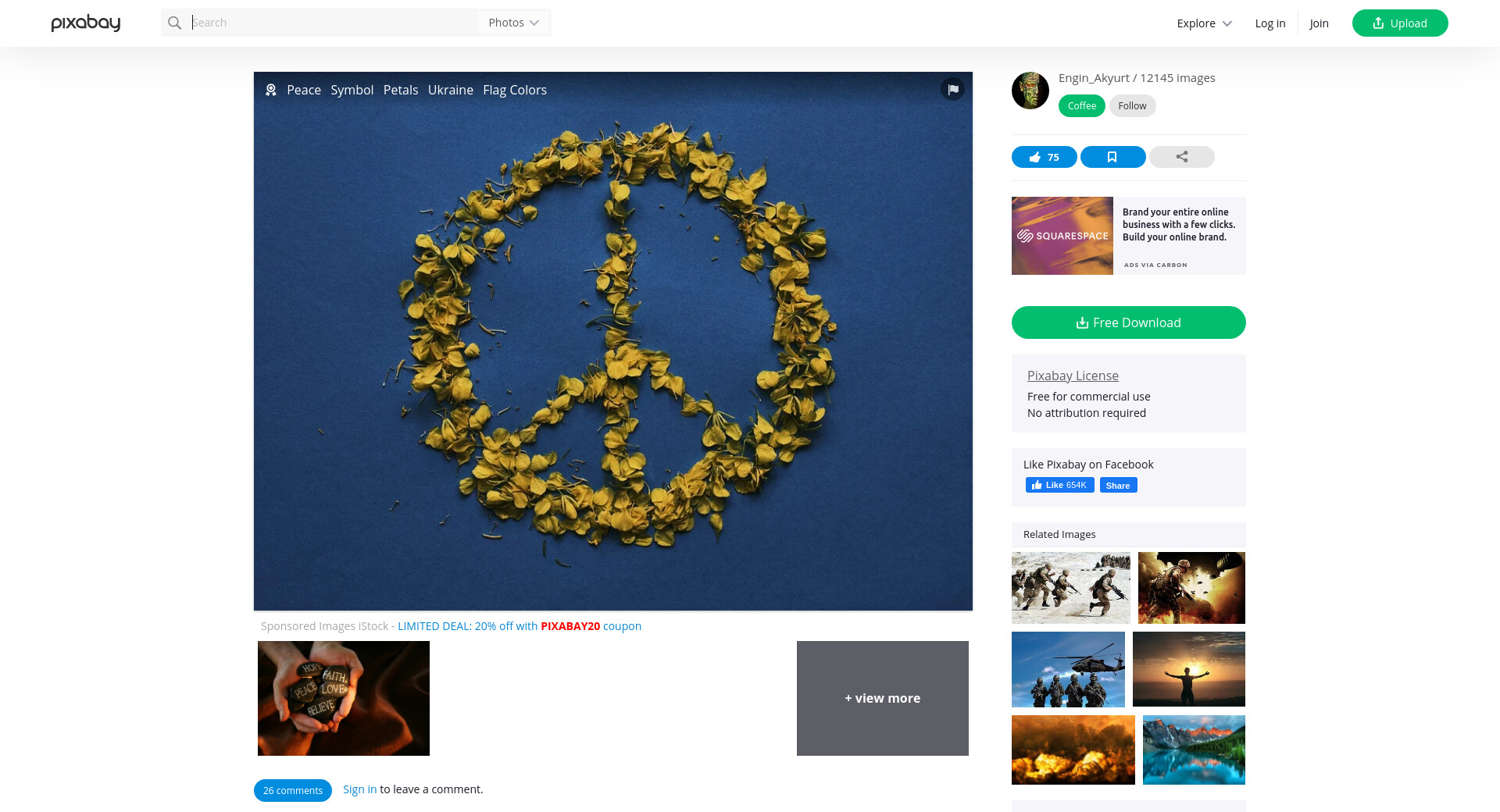Follow the user Engin_Akyurt
The image size is (1500, 812).
[1132, 106]
